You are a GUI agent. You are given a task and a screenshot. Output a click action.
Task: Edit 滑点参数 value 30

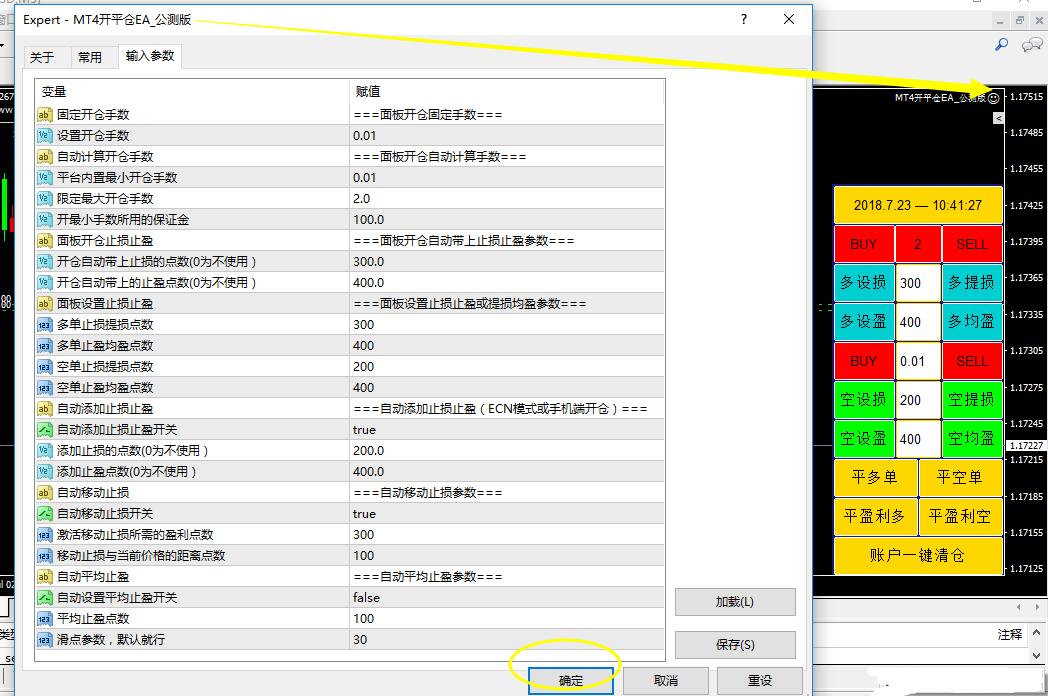(x=507, y=640)
